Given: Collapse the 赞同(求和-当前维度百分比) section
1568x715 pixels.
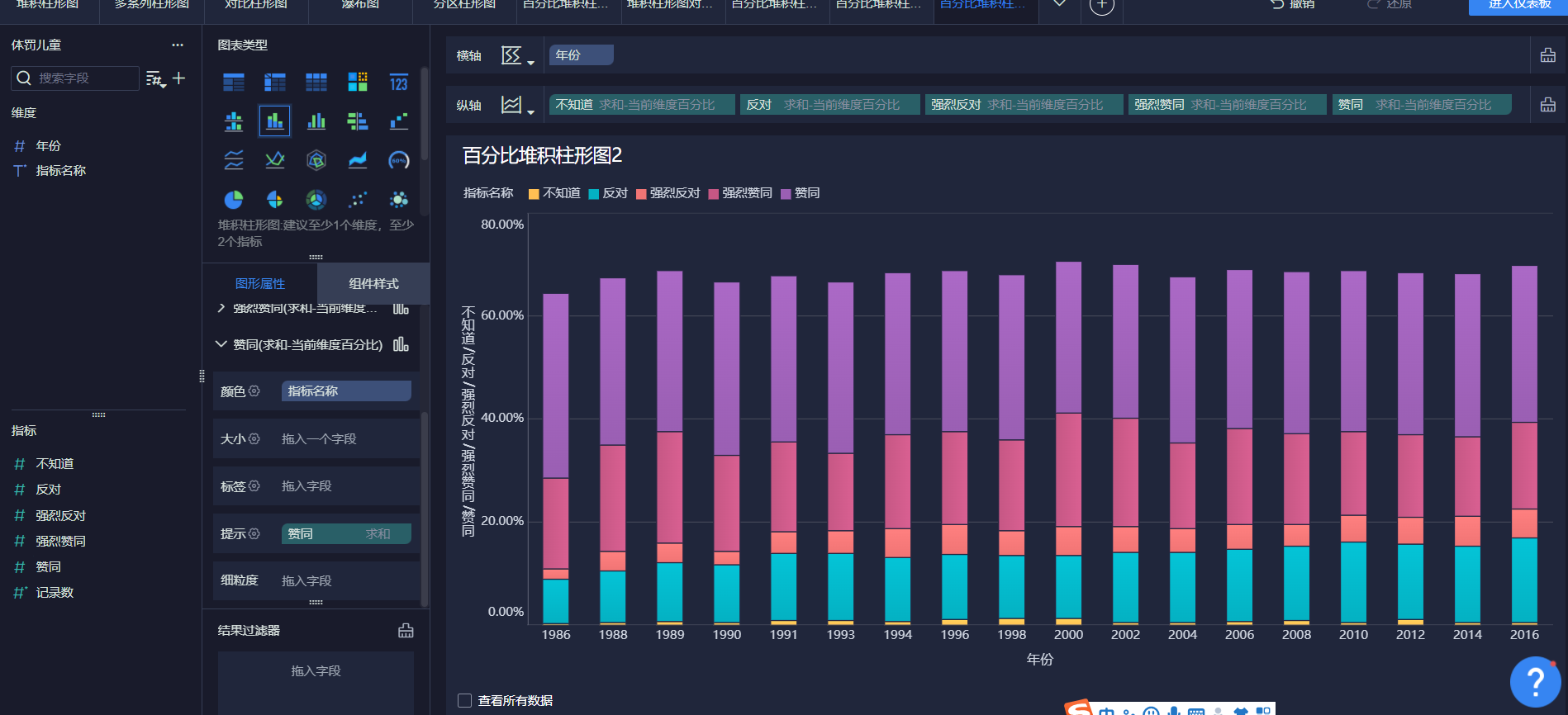Looking at the screenshot, I should [x=221, y=344].
